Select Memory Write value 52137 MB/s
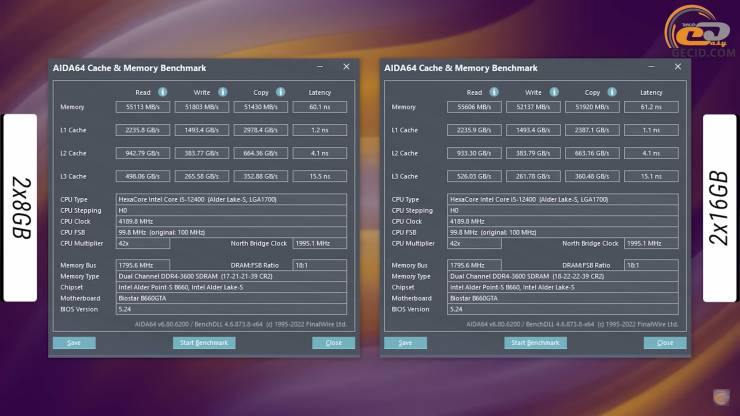This screenshot has height=416, width=740. [533, 107]
